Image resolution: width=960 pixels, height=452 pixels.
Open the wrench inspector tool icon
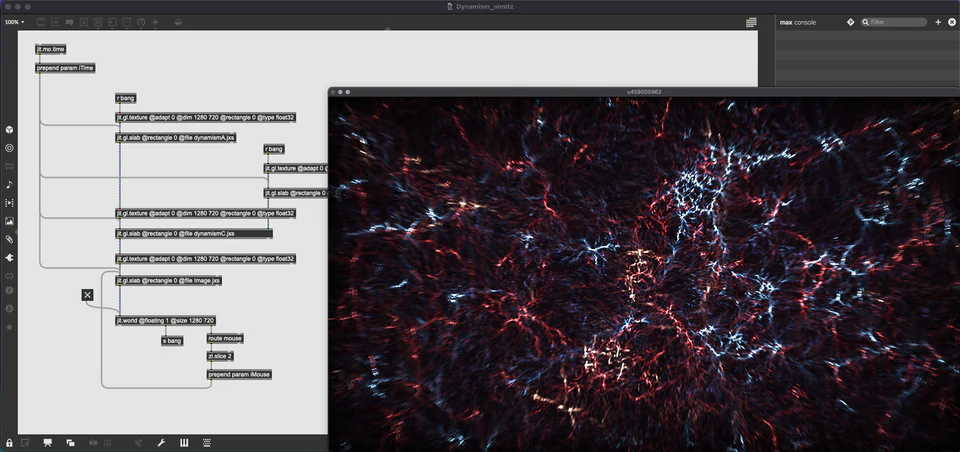161,443
